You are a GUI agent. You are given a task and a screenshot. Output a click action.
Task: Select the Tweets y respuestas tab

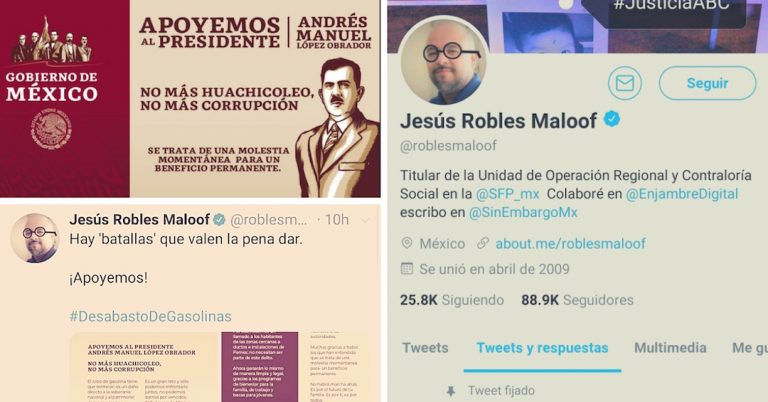542,348
